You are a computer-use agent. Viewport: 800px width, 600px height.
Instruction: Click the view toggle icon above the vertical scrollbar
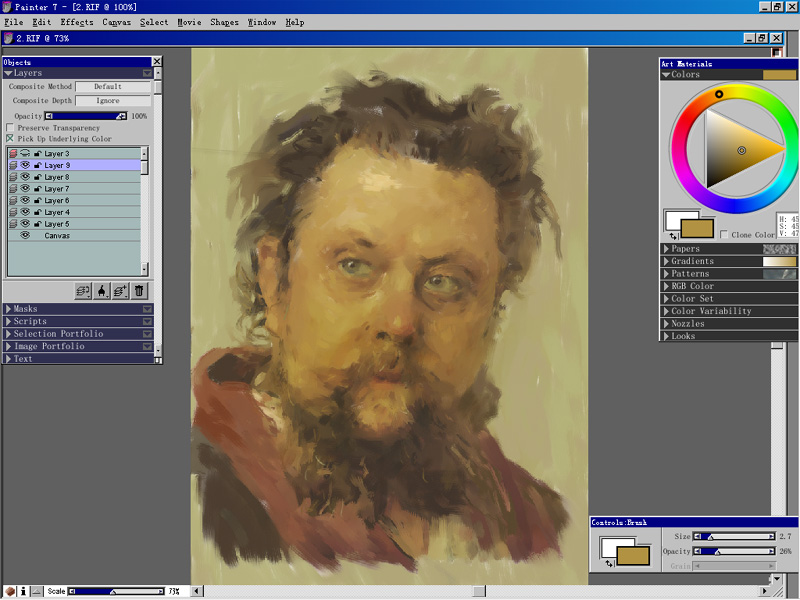pyautogui.click(x=777, y=52)
